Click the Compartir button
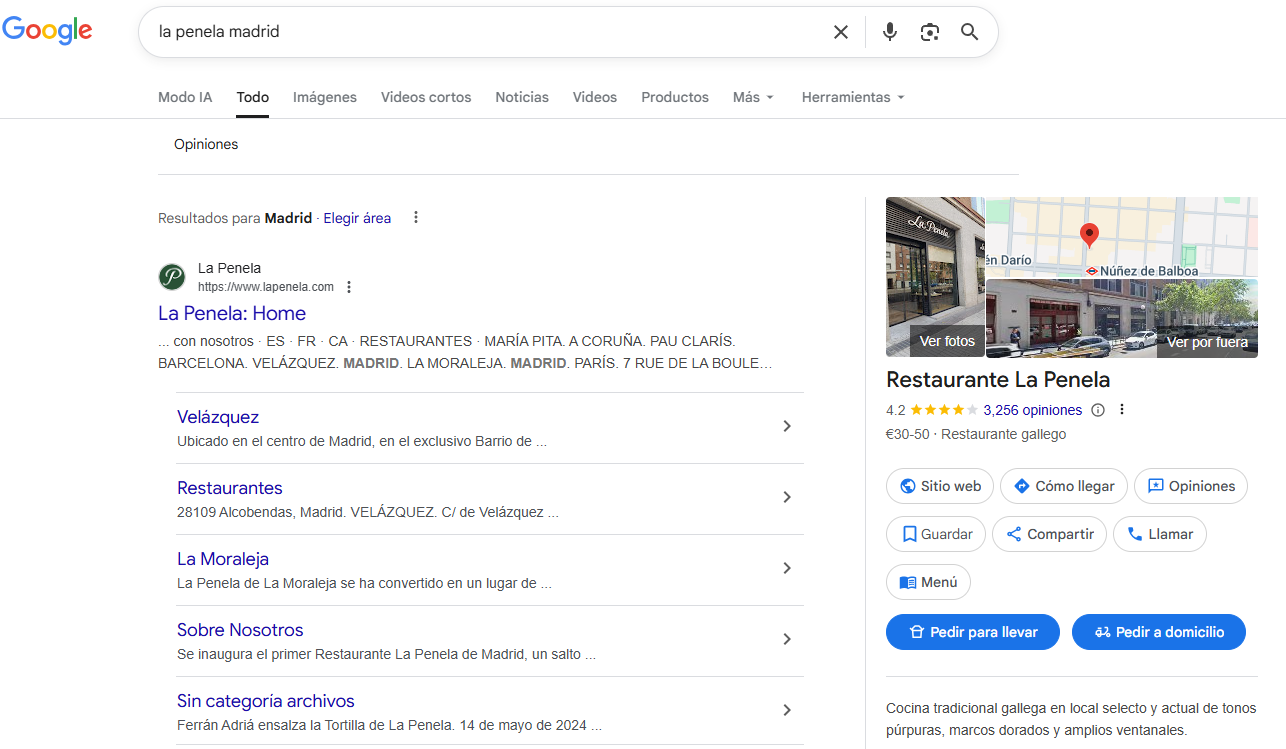The image size is (1286, 749). pyautogui.click(x=1049, y=534)
